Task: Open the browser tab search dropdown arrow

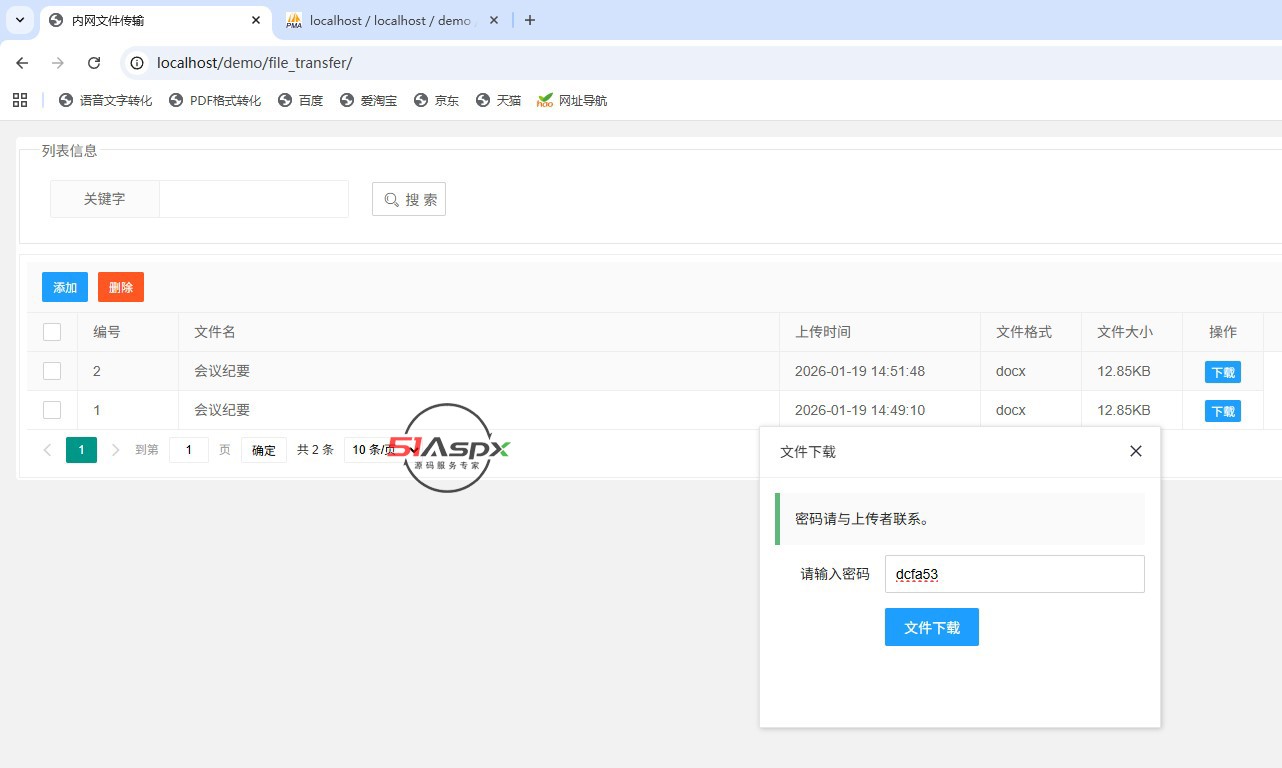Action: (20, 20)
